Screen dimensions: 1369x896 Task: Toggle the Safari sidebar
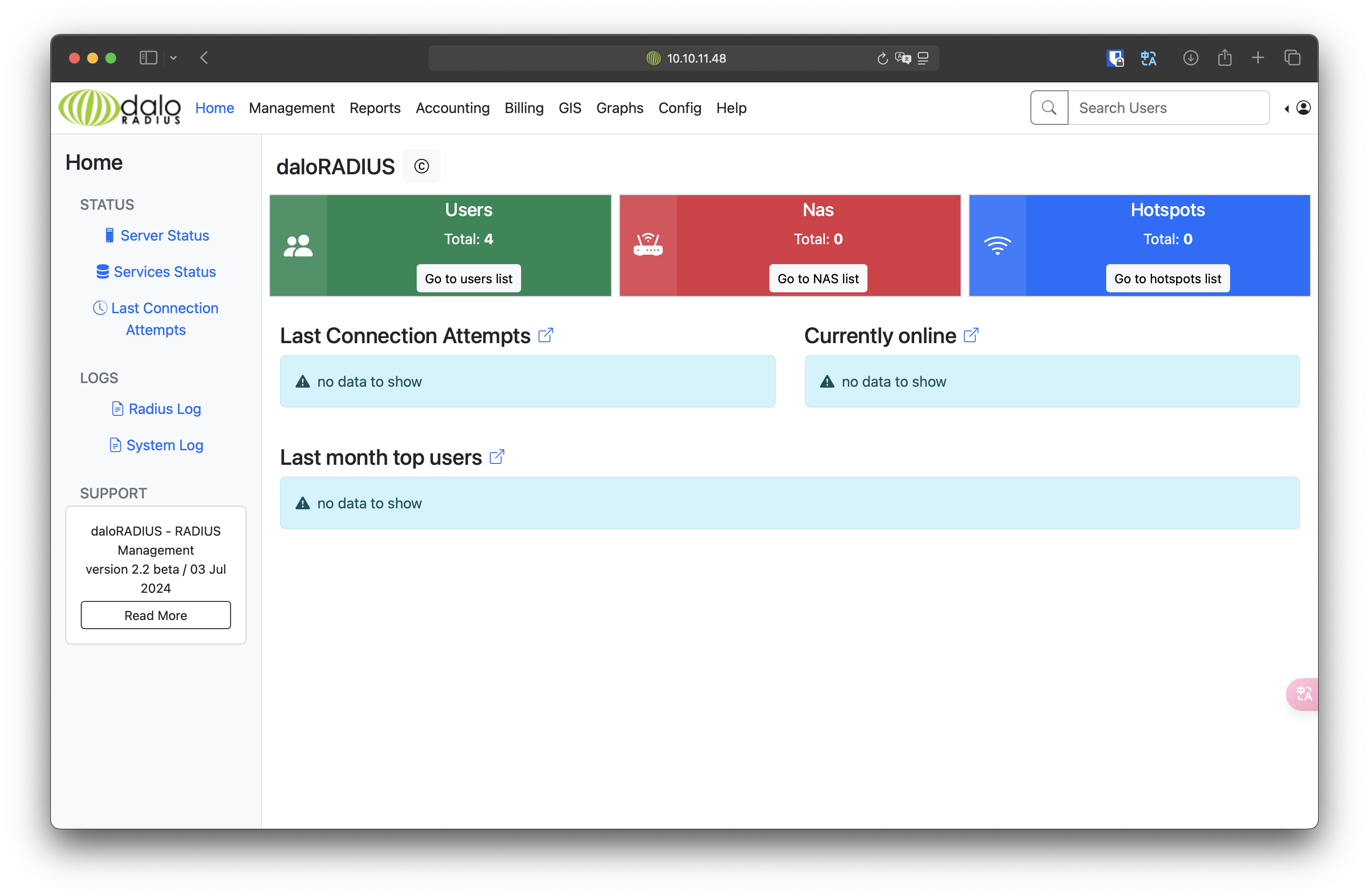click(x=148, y=58)
